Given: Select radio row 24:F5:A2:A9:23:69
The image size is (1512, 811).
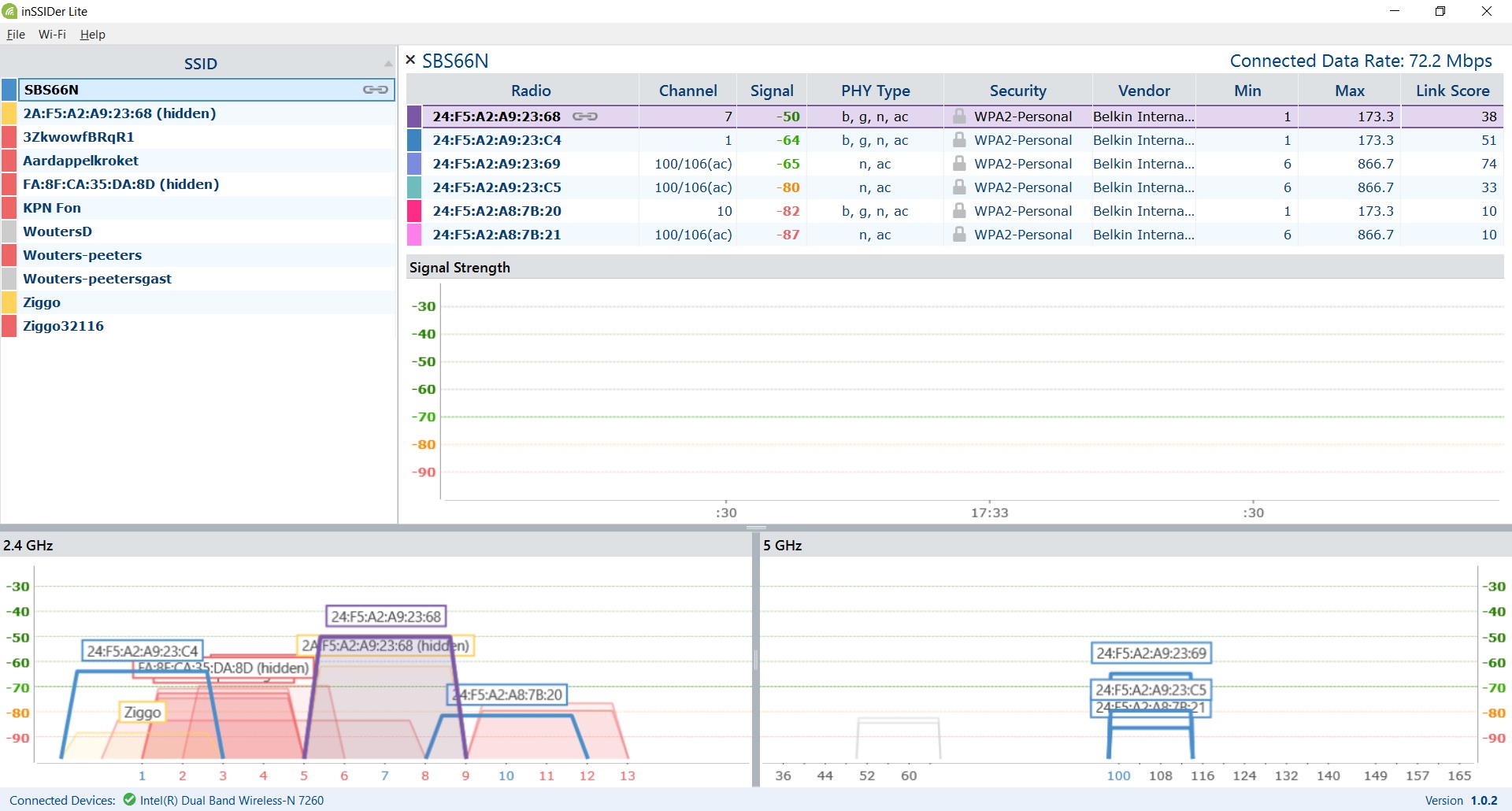Looking at the screenshot, I should [x=955, y=164].
